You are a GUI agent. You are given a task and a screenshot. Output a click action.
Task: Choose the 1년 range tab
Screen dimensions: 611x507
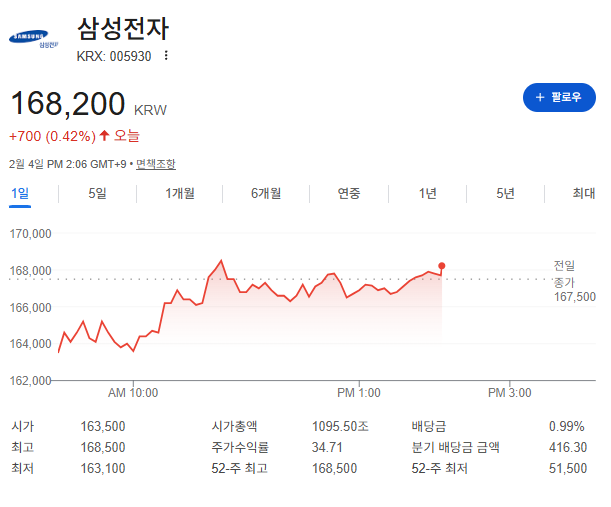click(x=428, y=193)
